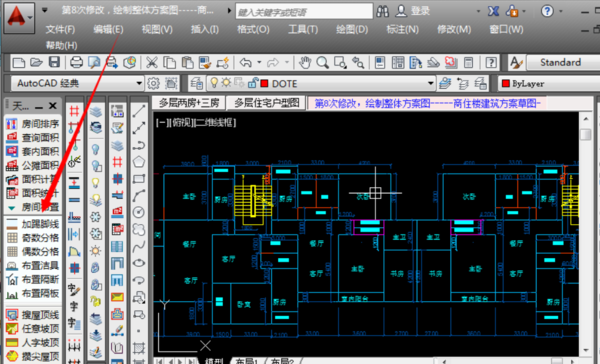Activate the Pan hand tool
Screen dimensions: 600x364
point(305,62)
